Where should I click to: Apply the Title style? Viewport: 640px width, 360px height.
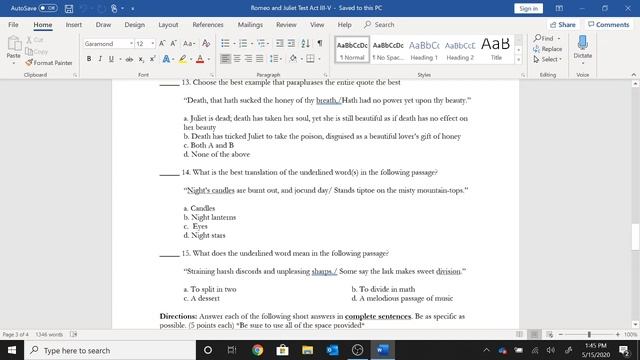click(x=496, y=50)
